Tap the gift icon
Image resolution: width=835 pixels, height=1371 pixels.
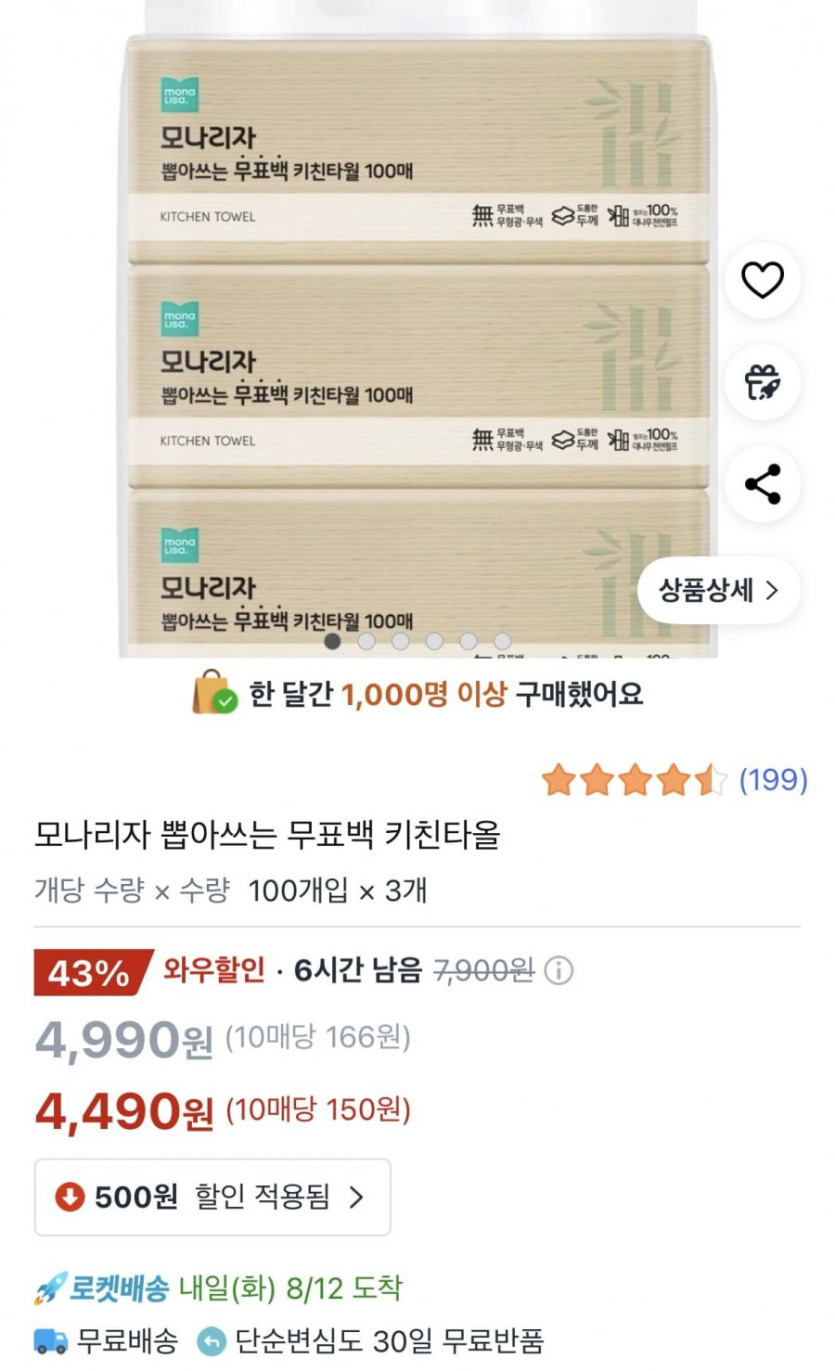(762, 383)
